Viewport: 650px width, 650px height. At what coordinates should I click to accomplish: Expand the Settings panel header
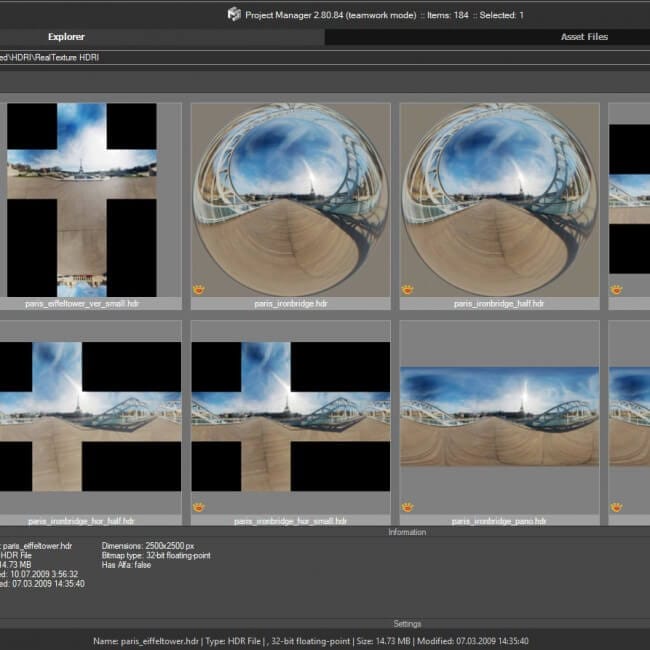[407, 623]
